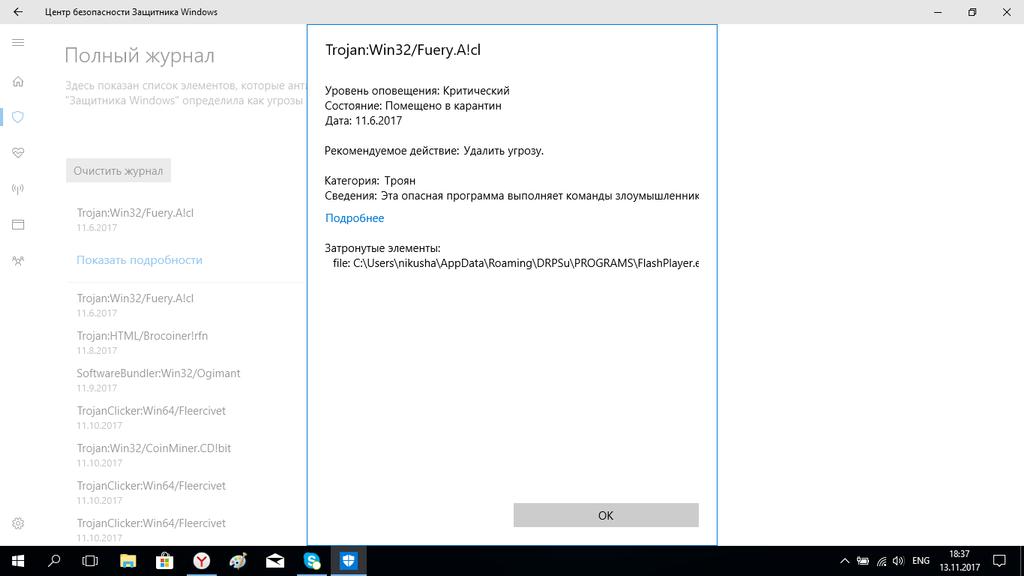
Task: Click Показать подробности link
Action: (140, 260)
